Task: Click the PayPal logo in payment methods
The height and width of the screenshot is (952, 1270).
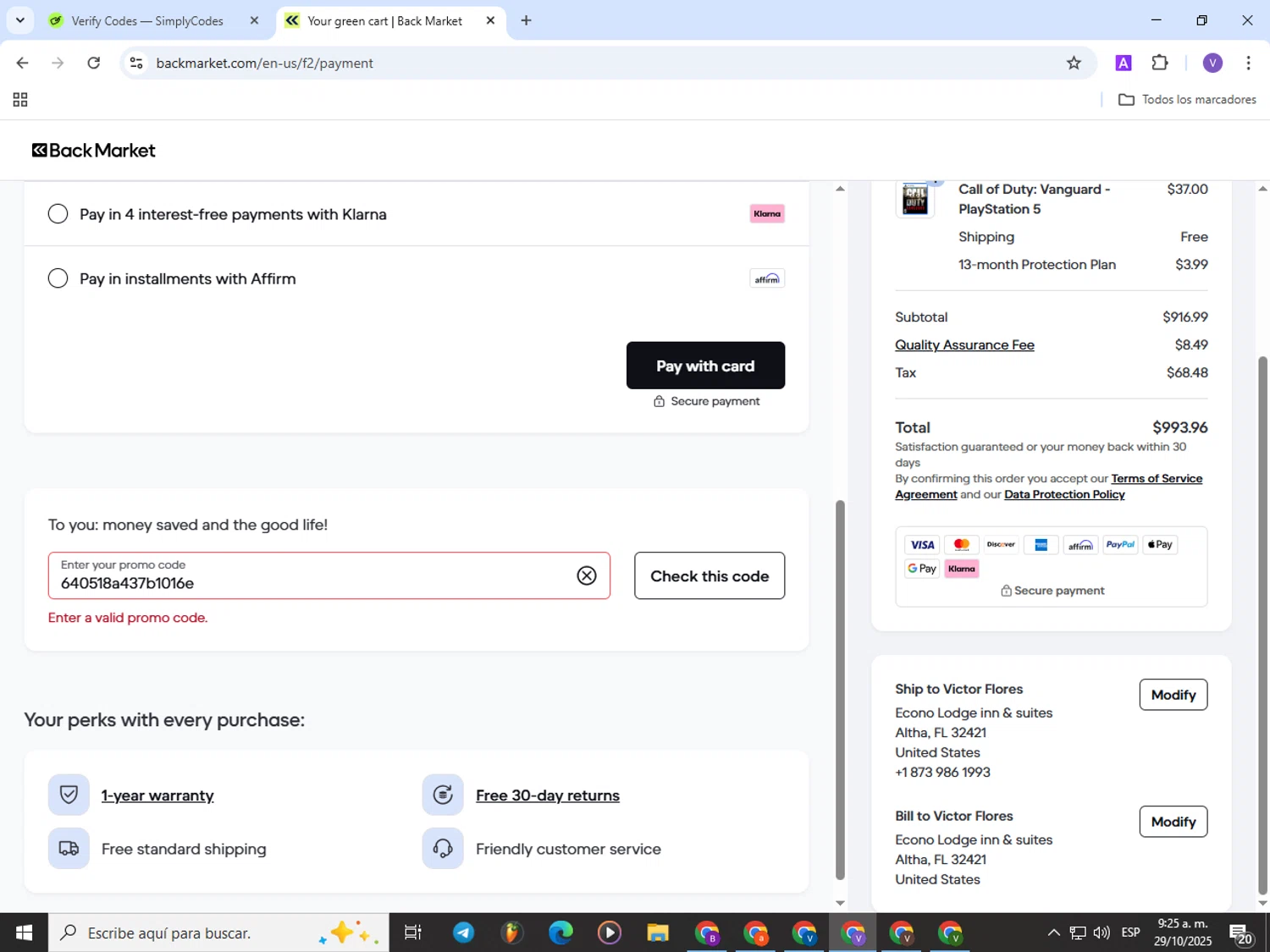Action: click(x=1120, y=545)
